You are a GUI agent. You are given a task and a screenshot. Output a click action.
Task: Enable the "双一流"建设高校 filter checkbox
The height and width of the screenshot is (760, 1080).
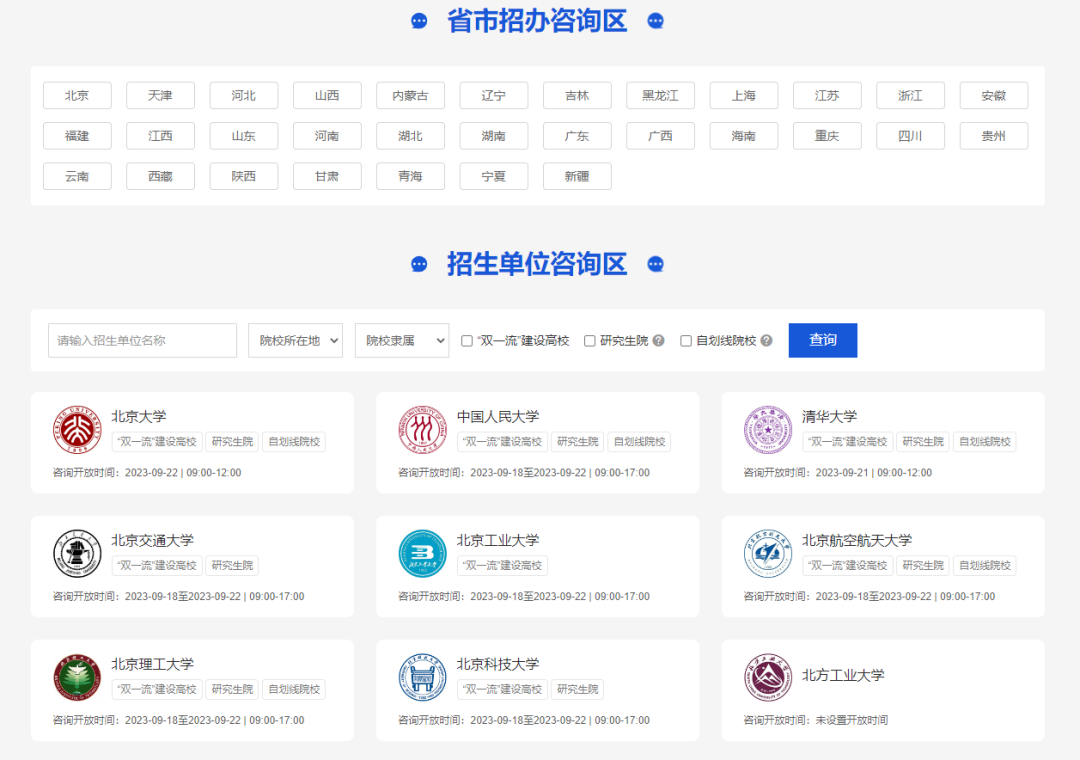pos(467,341)
